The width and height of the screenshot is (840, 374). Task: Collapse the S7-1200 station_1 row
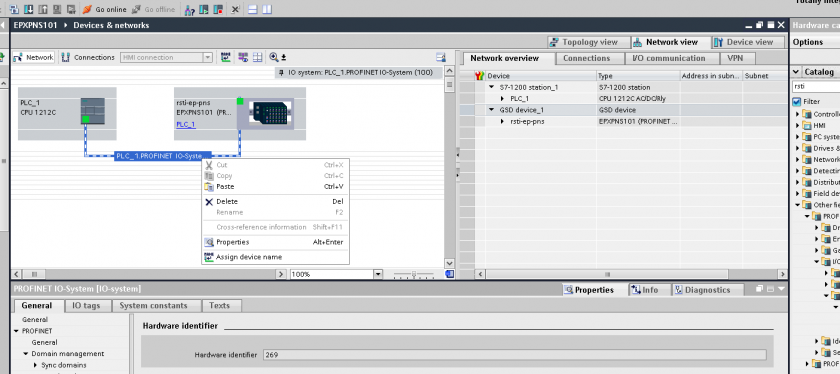(492, 87)
